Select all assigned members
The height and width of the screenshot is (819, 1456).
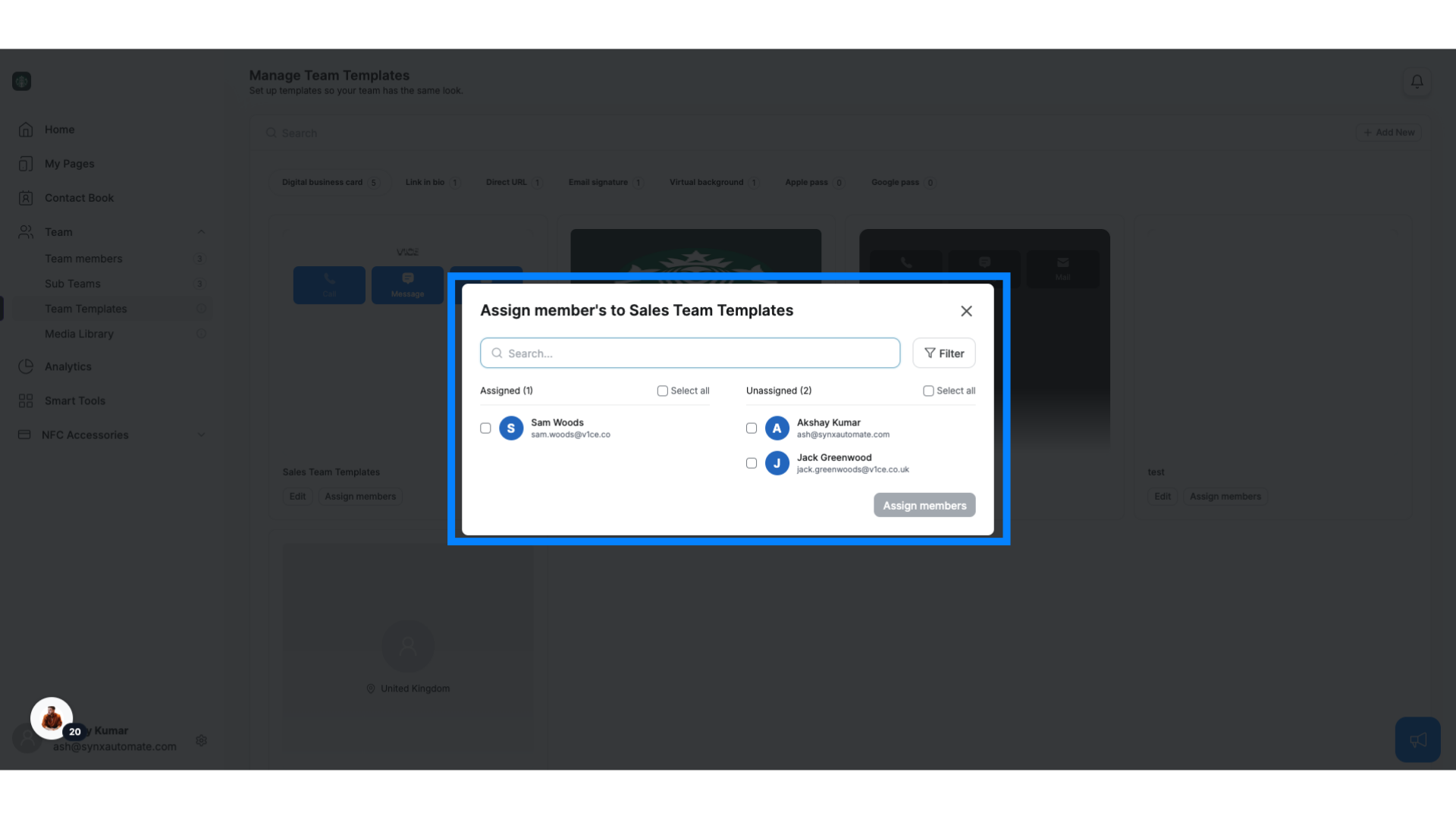(661, 390)
